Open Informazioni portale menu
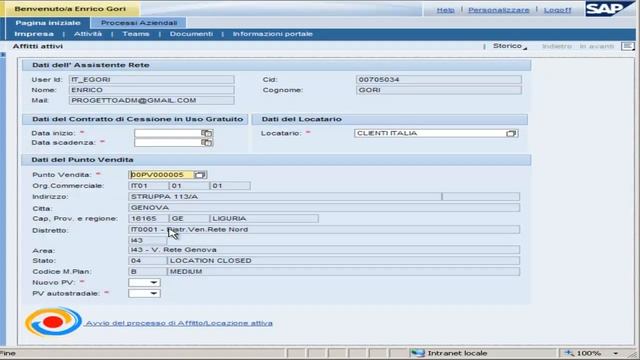Screen dimensions: 640x360 pos(273,34)
